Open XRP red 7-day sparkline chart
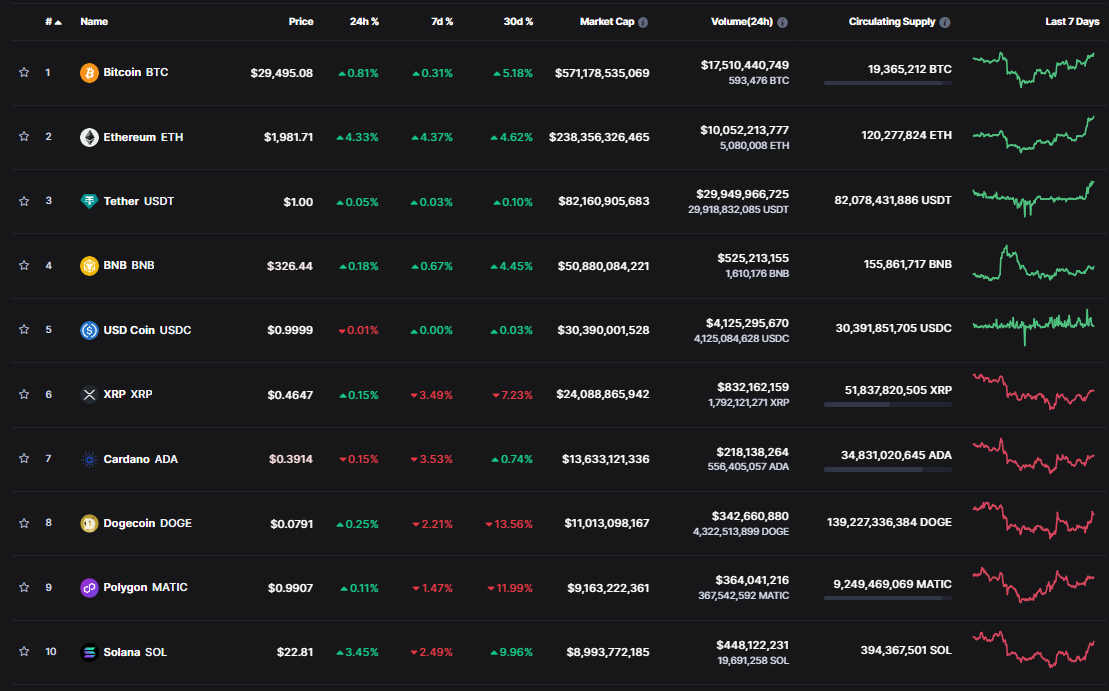 pos(1033,391)
